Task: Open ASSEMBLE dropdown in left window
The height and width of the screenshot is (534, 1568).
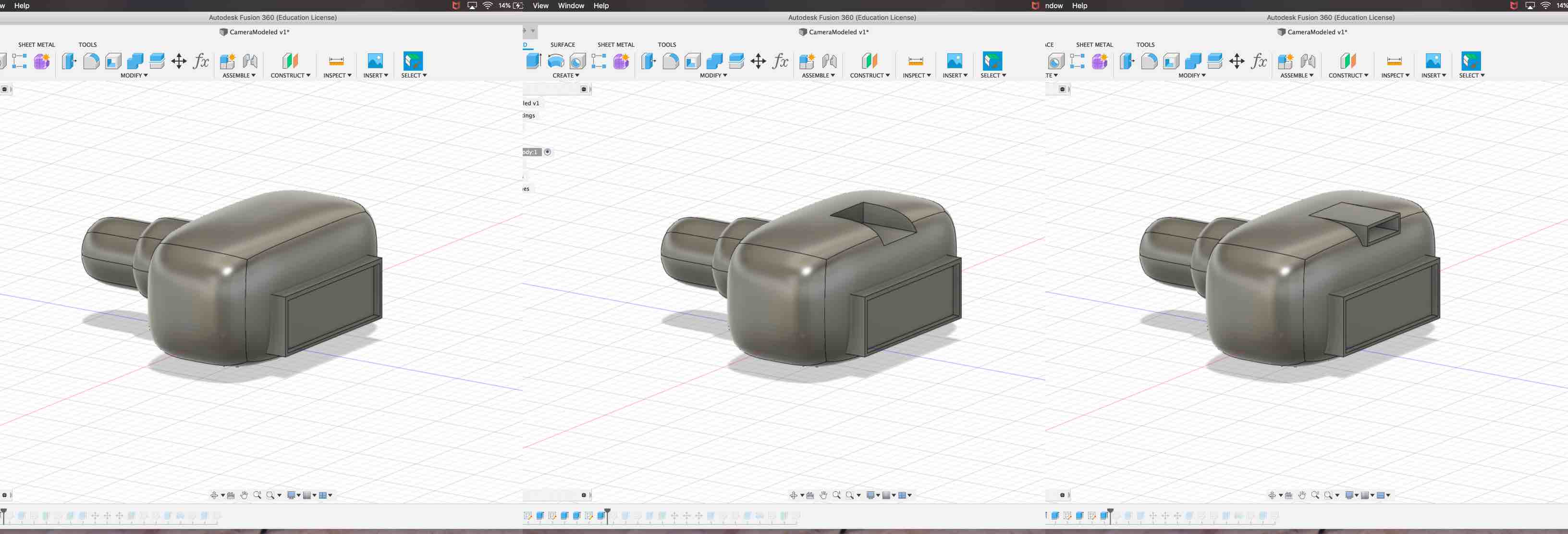Action: (x=239, y=75)
